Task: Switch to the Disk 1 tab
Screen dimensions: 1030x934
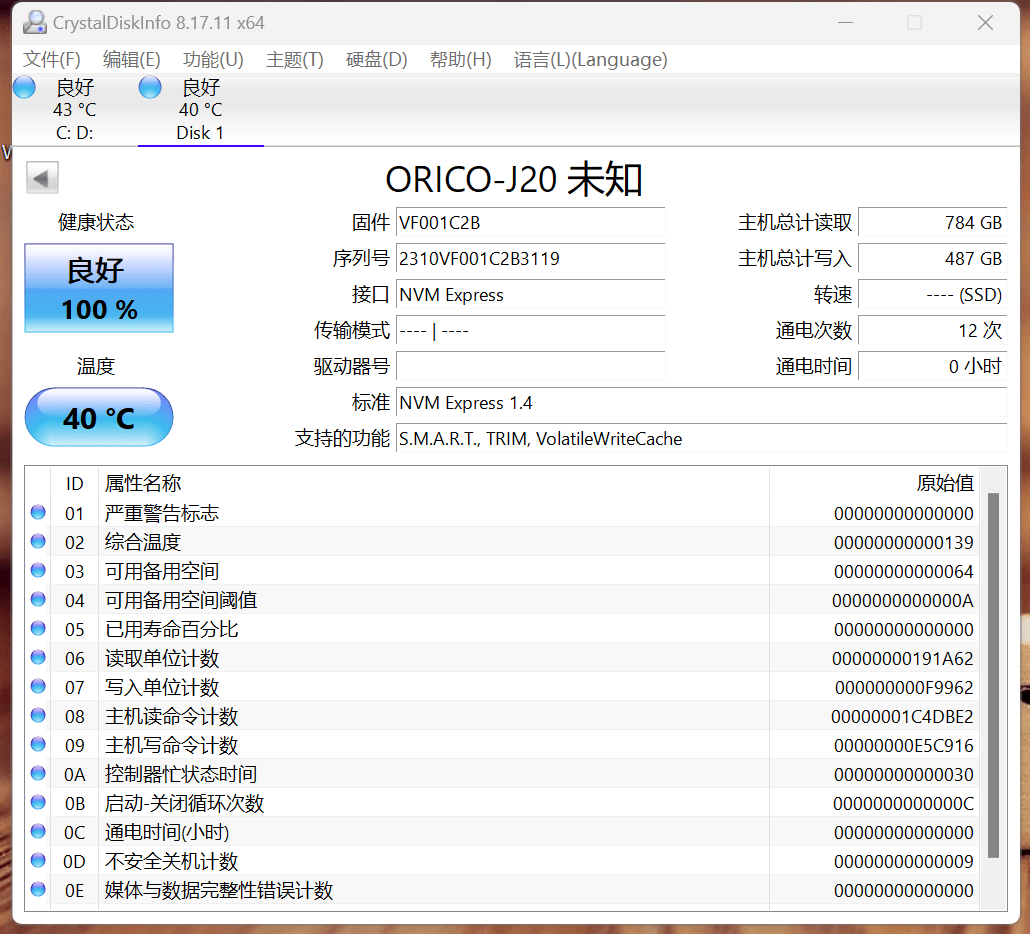Action: click(x=200, y=110)
